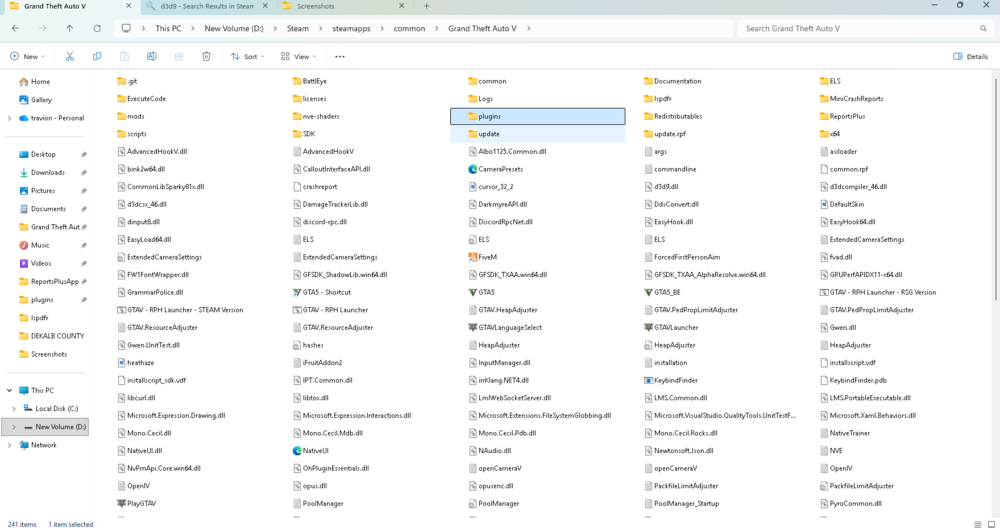Select the d3d9.dll file
Image resolution: width=1000 pixels, height=528 pixels.
click(661, 187)
